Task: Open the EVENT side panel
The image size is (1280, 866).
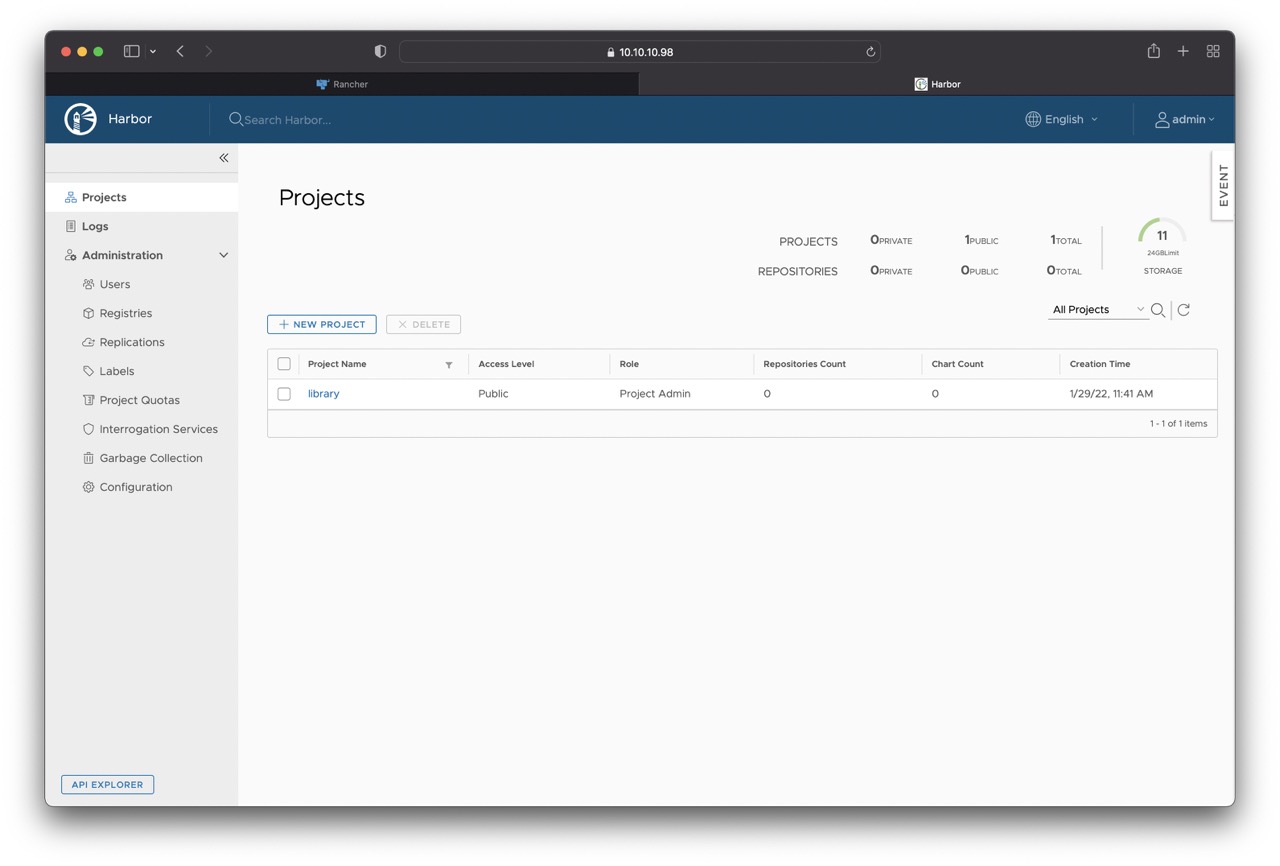Action: 1222,185
